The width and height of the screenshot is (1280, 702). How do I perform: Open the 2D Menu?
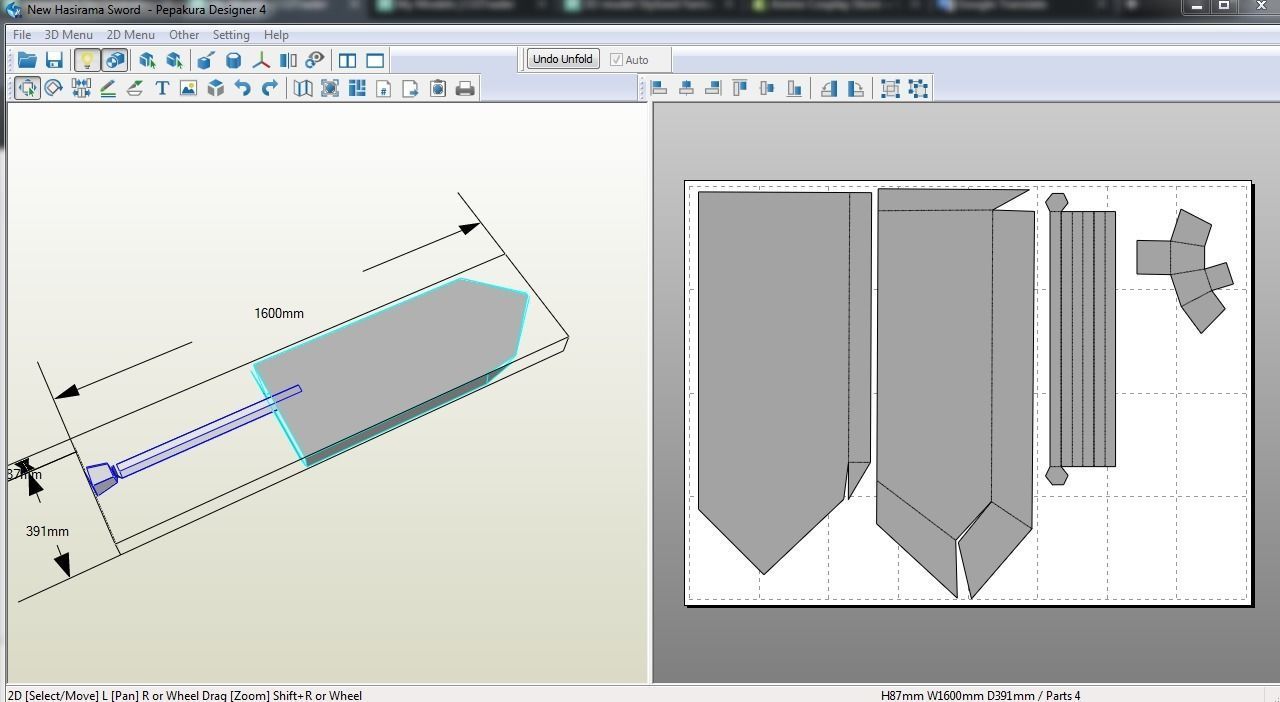coord(131,34)
